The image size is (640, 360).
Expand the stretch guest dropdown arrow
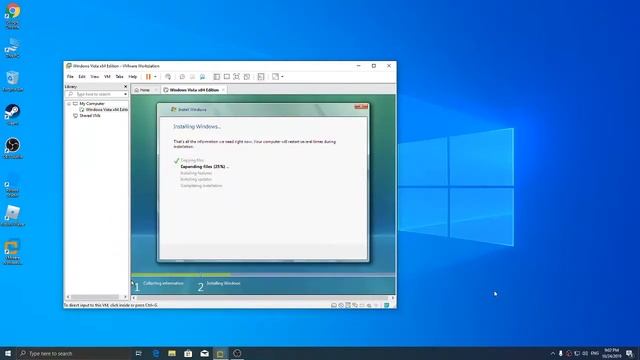[282, 77]
